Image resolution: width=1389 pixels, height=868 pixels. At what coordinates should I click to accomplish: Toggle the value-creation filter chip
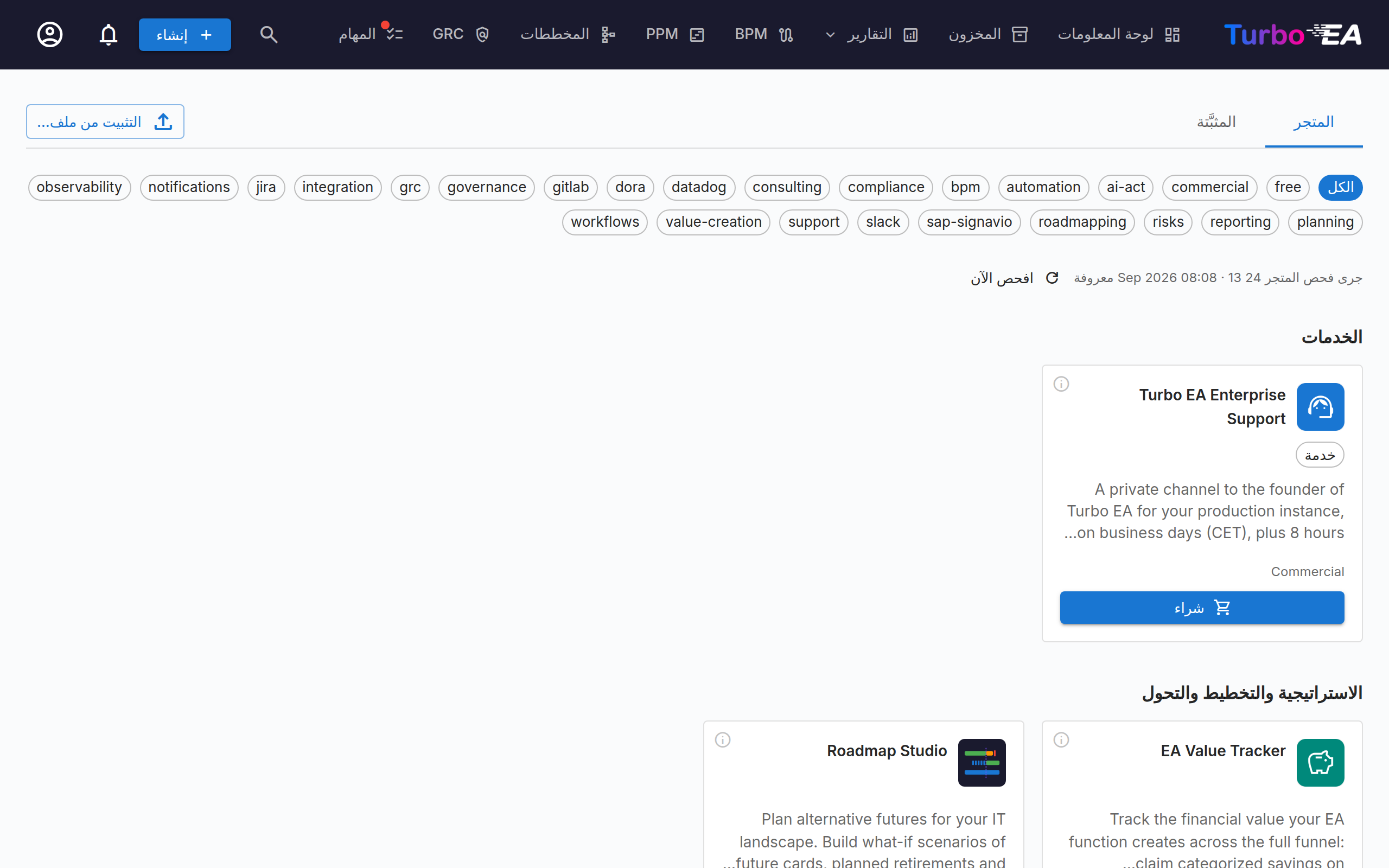[x=713, y=222]
